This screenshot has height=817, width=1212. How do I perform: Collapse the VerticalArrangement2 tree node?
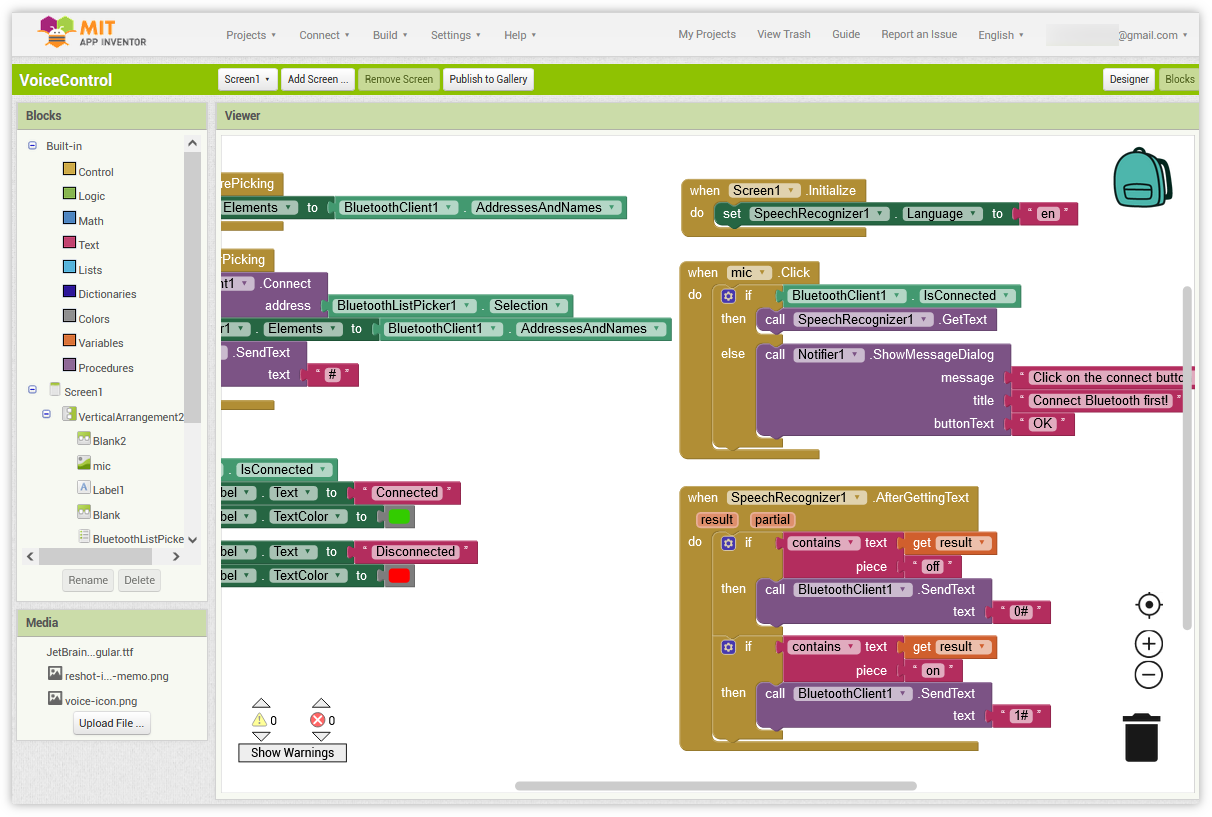point(46,414)
